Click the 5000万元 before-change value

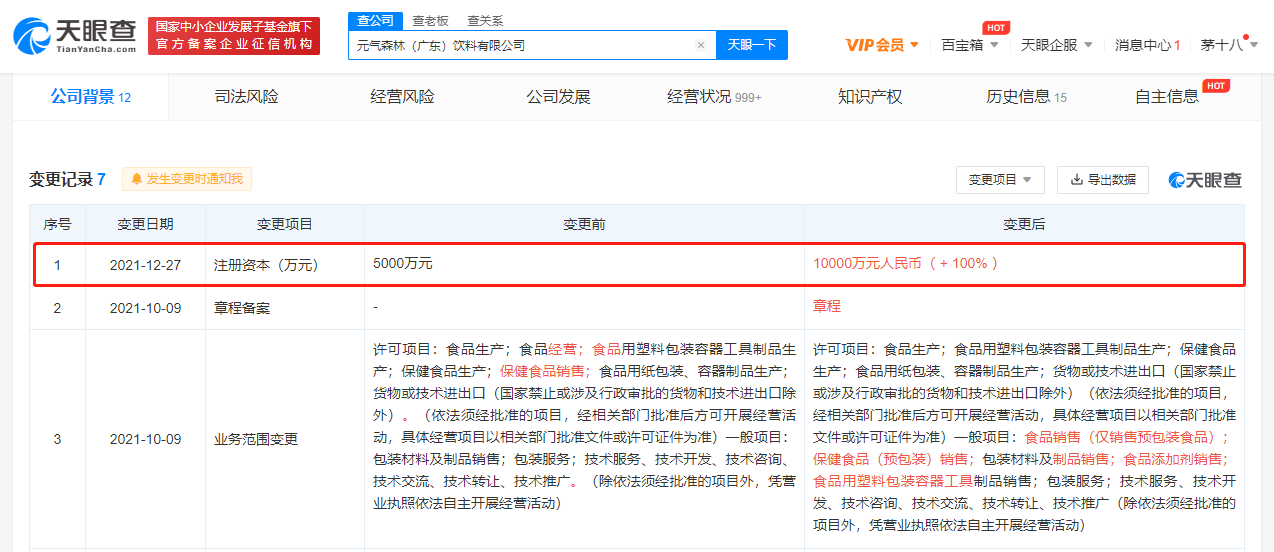(x=402, y=264)
